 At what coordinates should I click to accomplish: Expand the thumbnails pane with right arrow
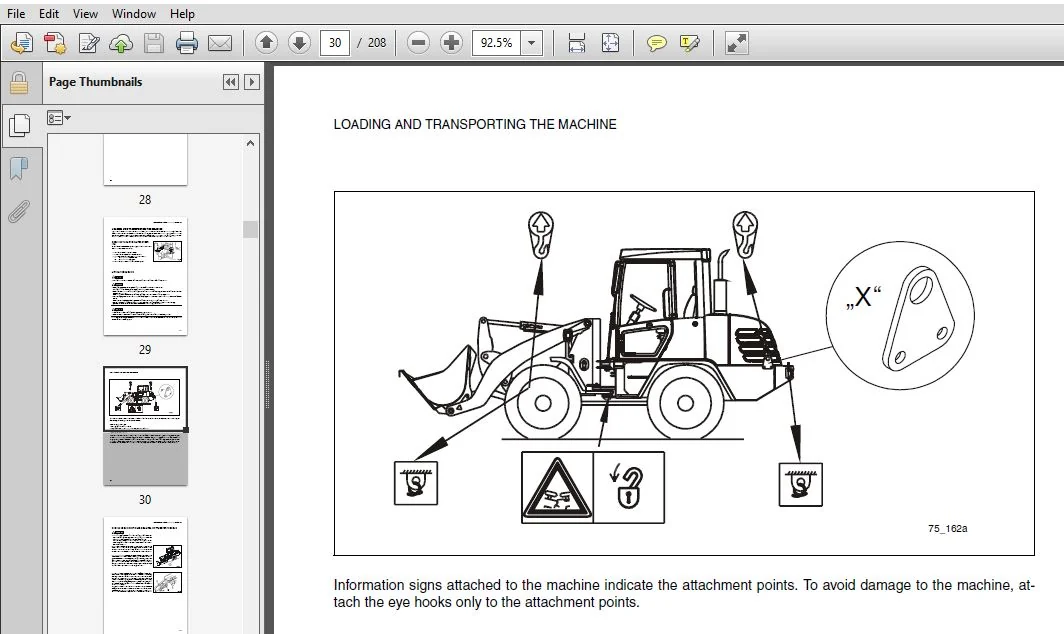252,82
